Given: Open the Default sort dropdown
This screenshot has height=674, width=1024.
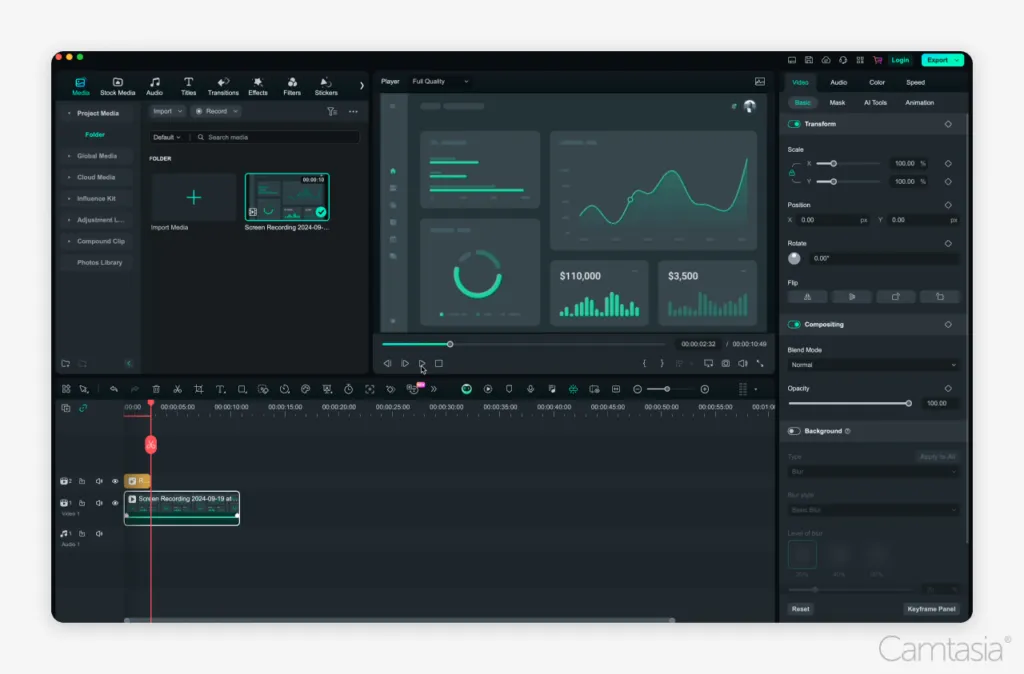Looking at the screenshot, I should pyautogui.click(x=167, y=137).
